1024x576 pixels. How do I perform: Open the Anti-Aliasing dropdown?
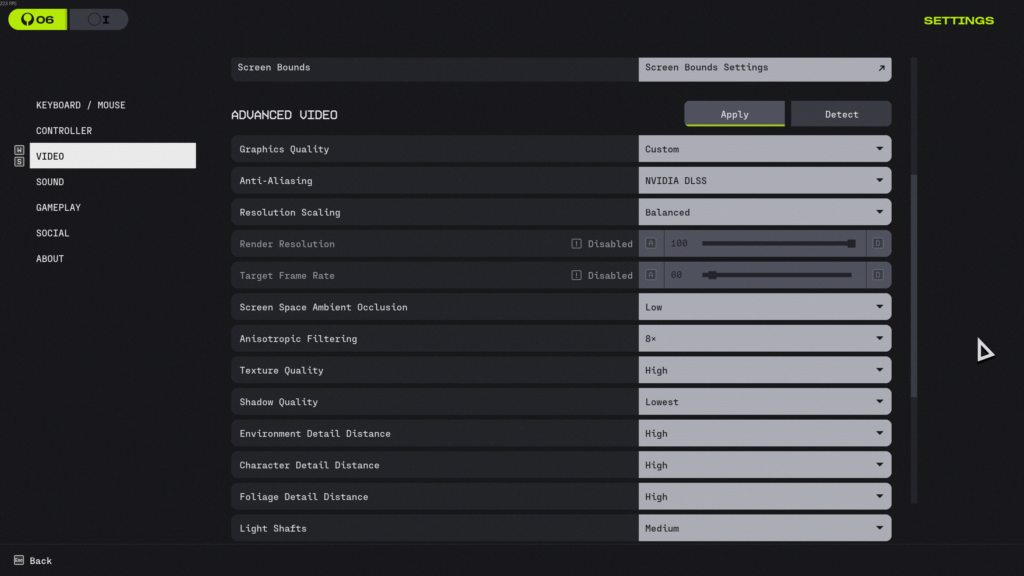764,181
